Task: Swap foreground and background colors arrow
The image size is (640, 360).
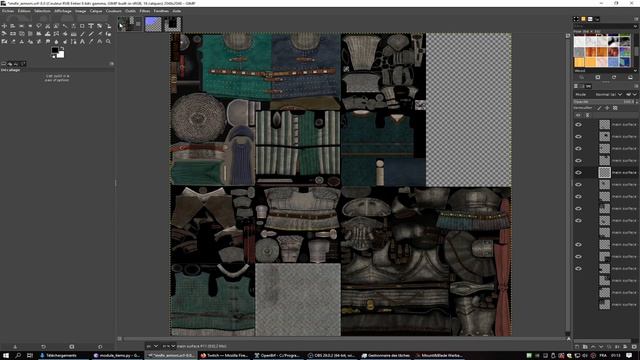Action: pyautogui.click(x=62, y=49)
